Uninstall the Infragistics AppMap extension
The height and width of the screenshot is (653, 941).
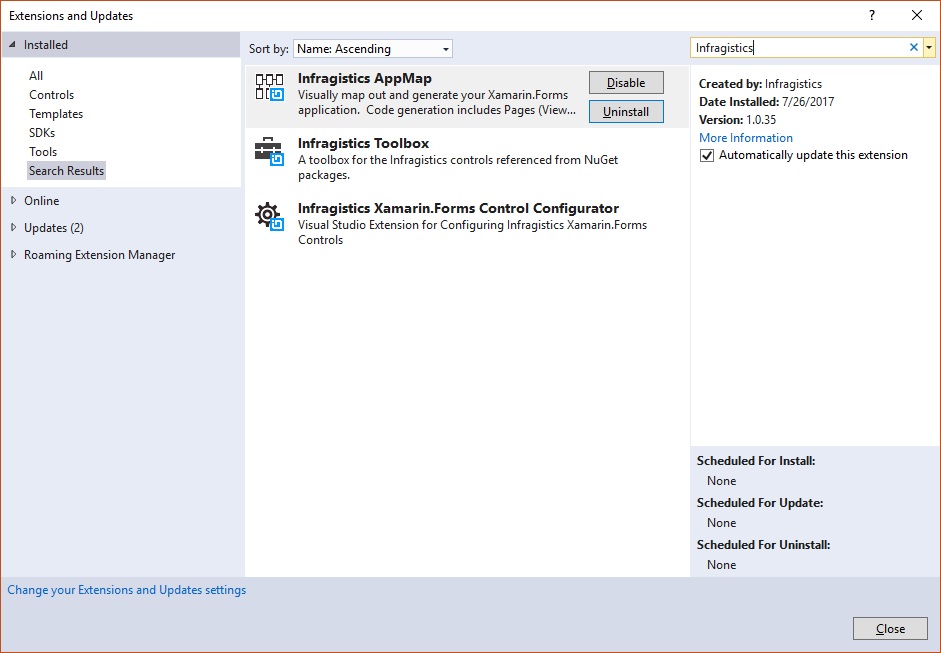coord(626,112)
